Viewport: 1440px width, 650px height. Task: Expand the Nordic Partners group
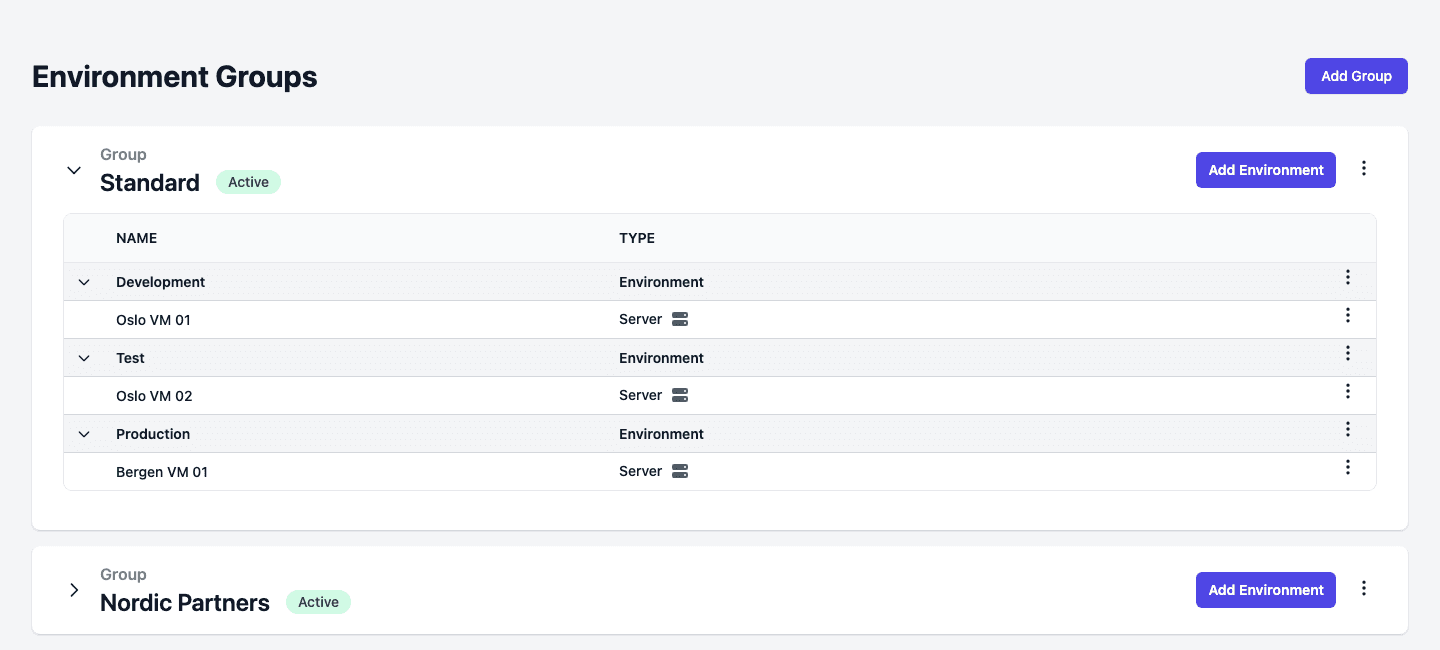[x=74, y=590]
